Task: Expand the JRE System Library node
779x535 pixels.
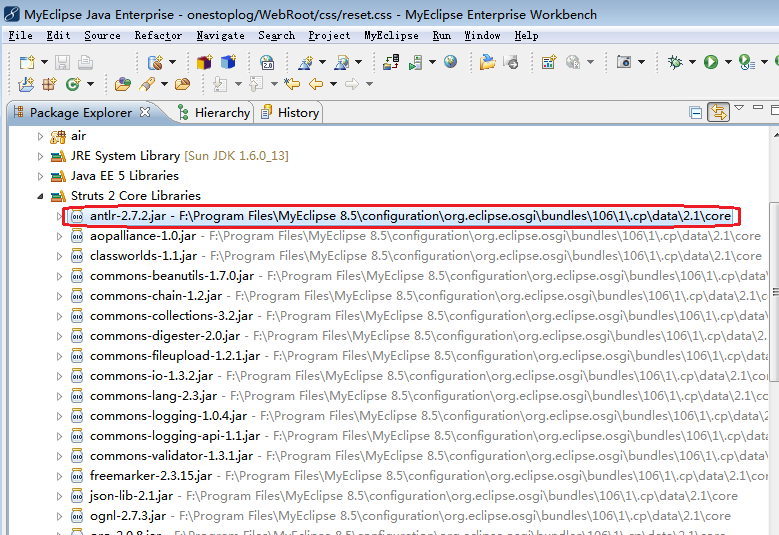Action: (40, 156)
